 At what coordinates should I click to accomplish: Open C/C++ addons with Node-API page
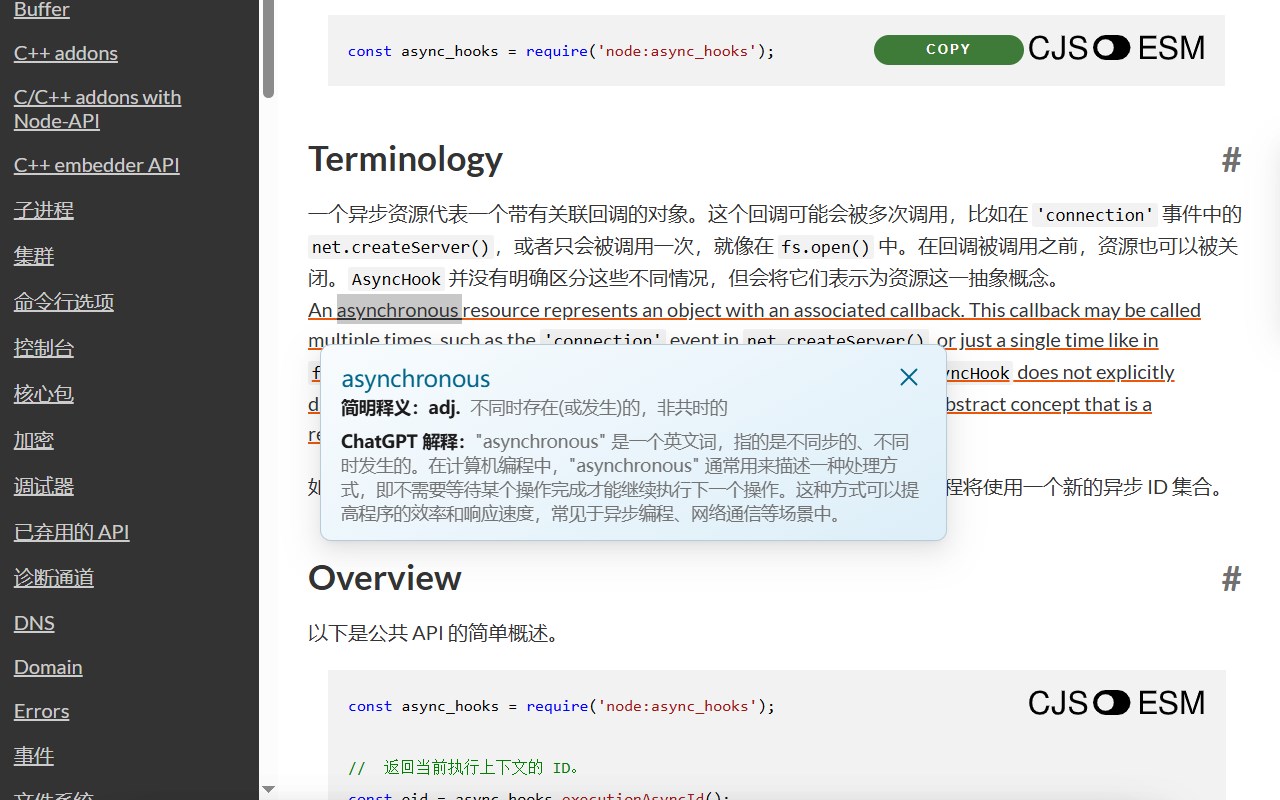click(97, 109)
